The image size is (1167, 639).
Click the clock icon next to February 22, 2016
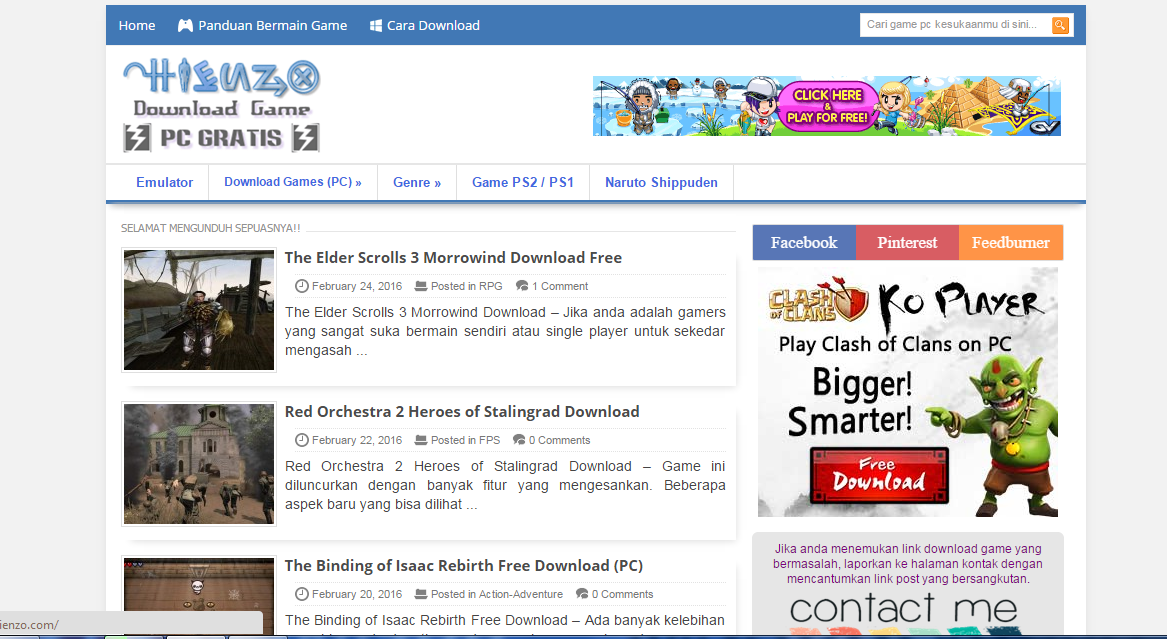coord(301,440)
